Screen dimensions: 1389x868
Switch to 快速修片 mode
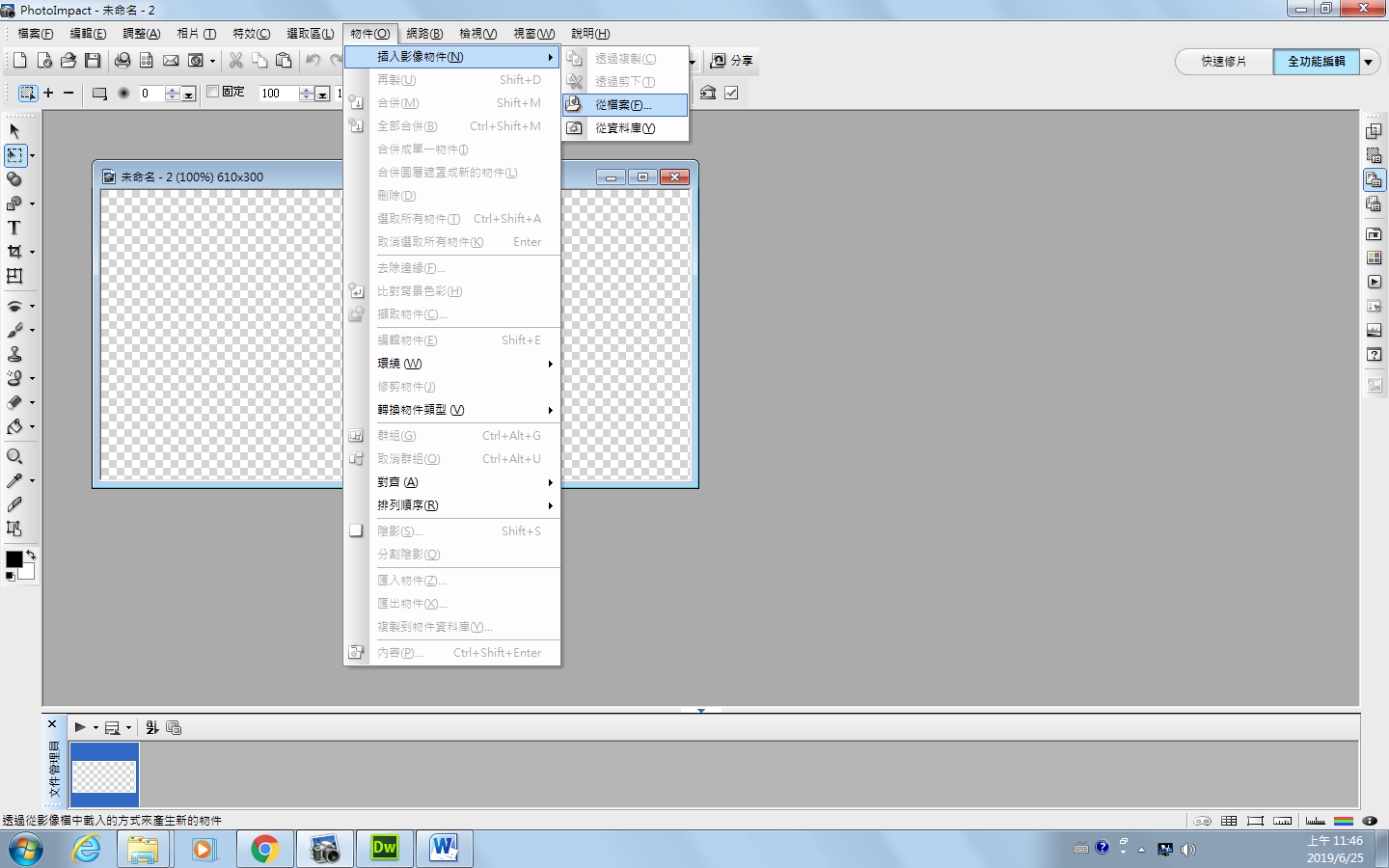[x=1223, y=62]
